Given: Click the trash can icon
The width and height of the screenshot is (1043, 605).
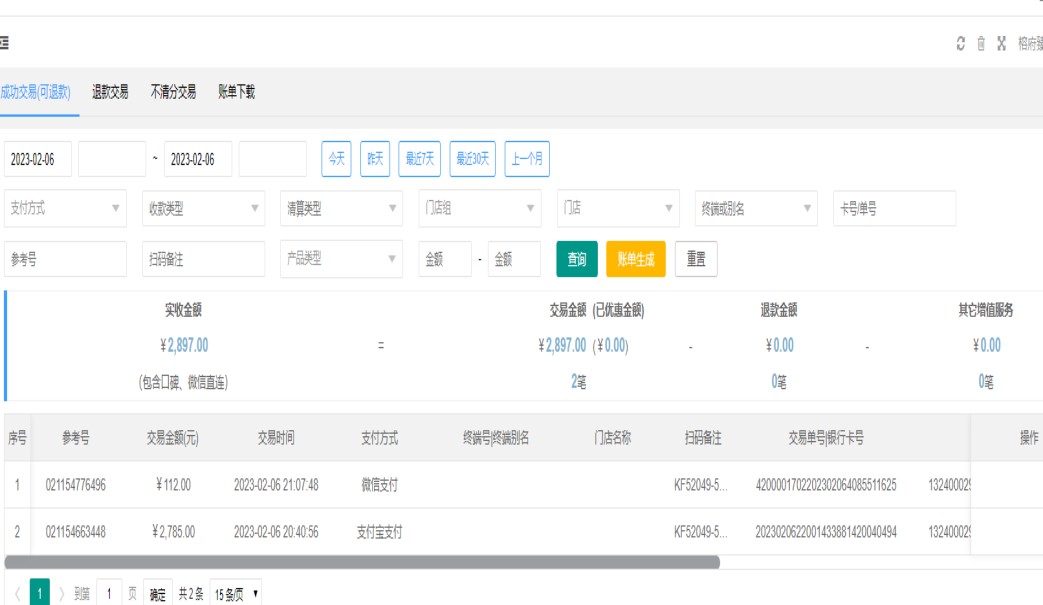Looking at the screenshot, I should (981, 43).
